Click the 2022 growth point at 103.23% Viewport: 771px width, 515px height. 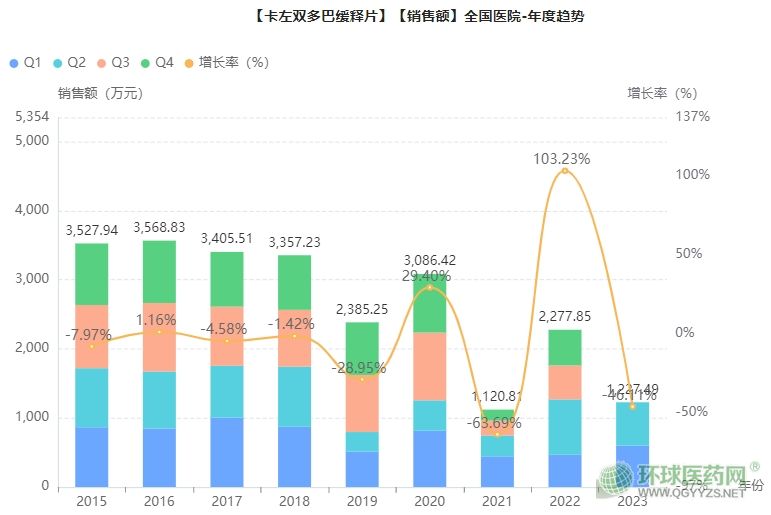564,171
